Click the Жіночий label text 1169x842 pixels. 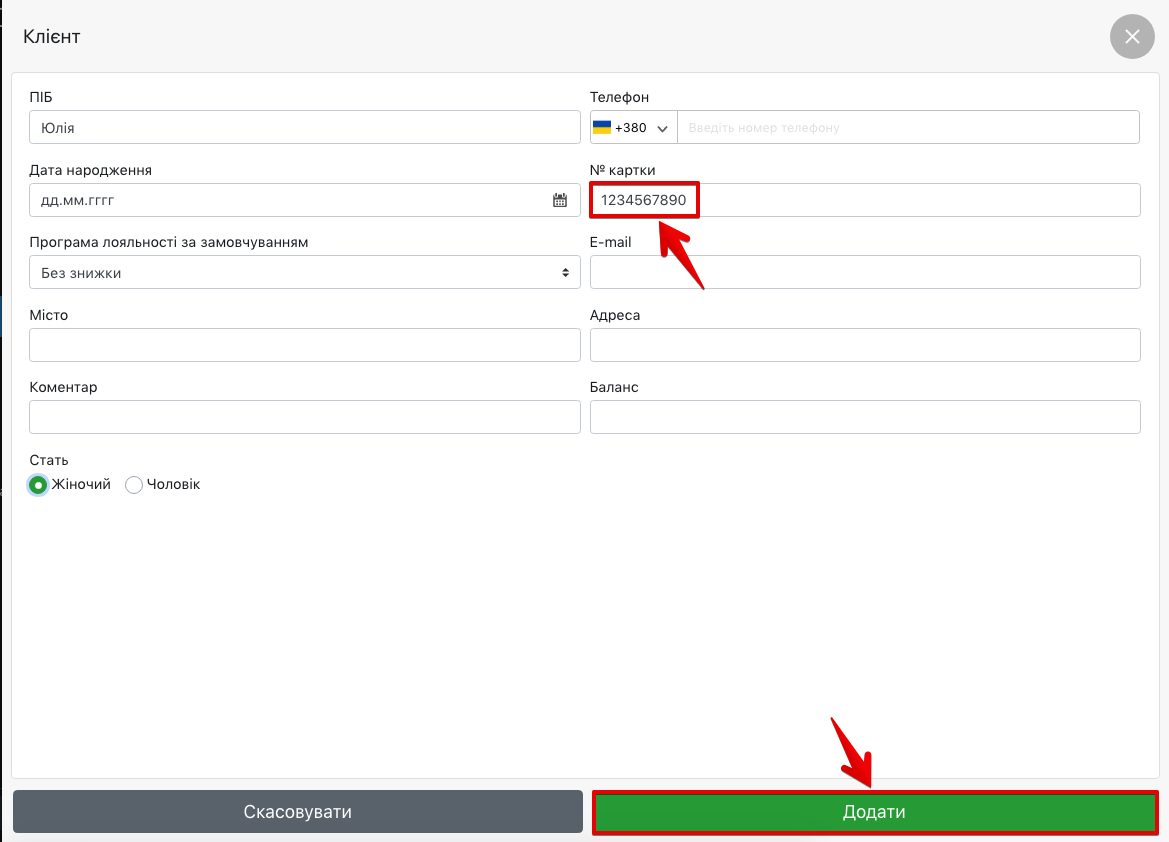(x=81, y=484)
